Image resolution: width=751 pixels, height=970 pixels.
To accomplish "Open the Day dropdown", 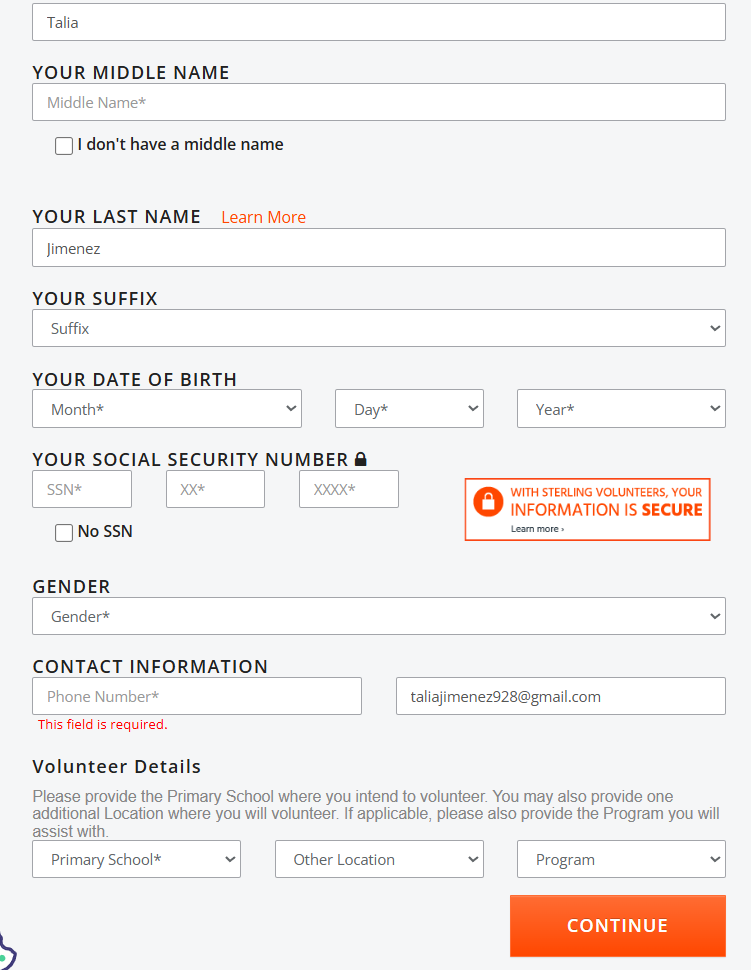I will [409, 409].
